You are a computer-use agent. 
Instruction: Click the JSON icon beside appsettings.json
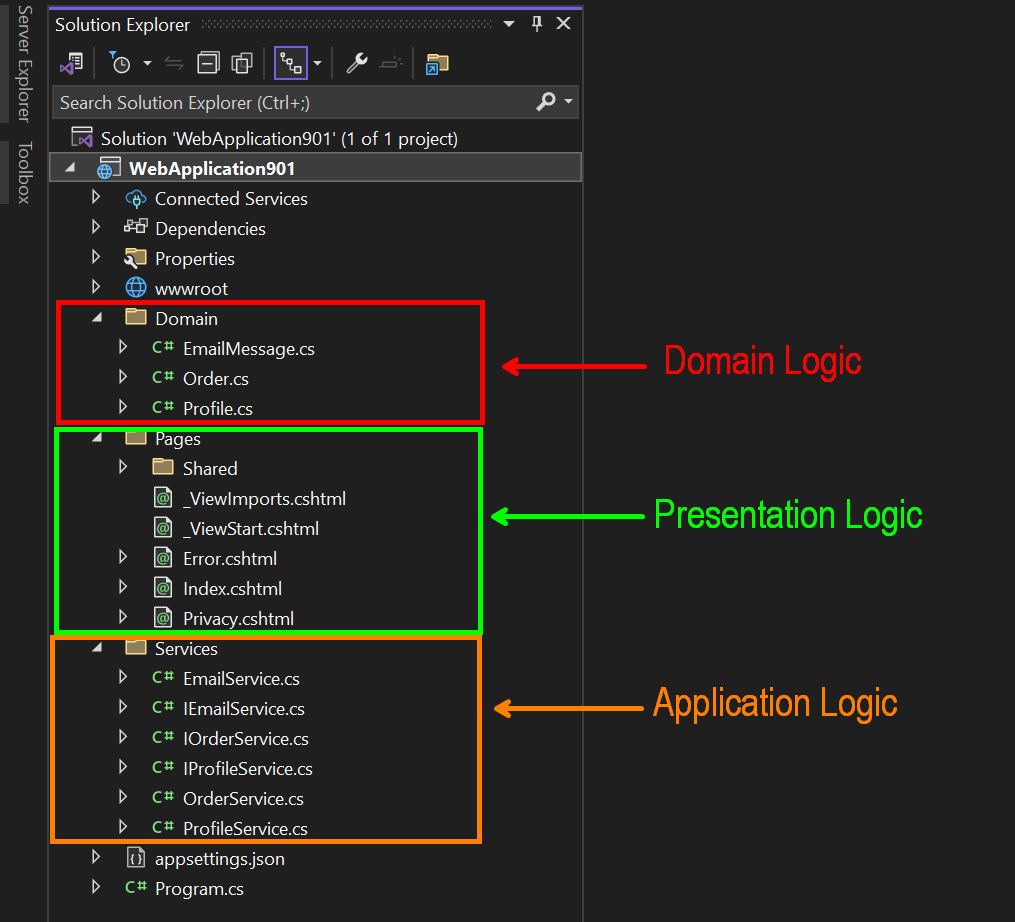coord(135,858)
